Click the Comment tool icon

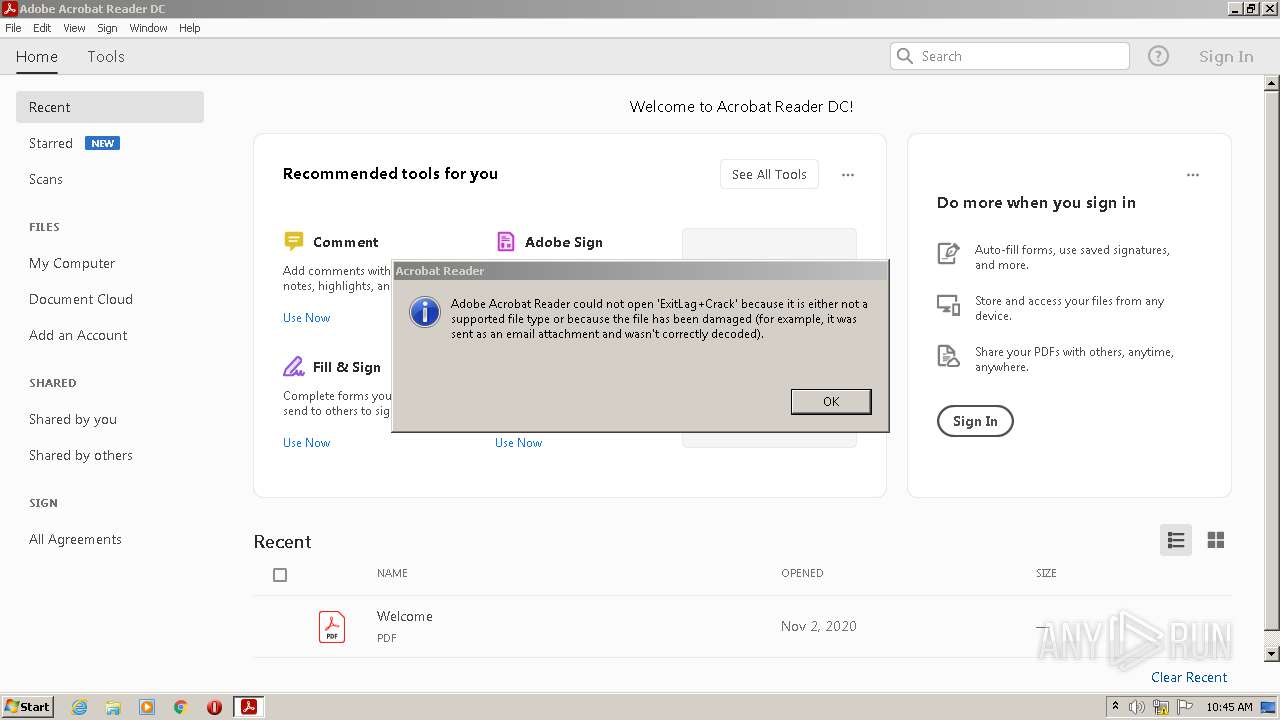coord(293,241)
